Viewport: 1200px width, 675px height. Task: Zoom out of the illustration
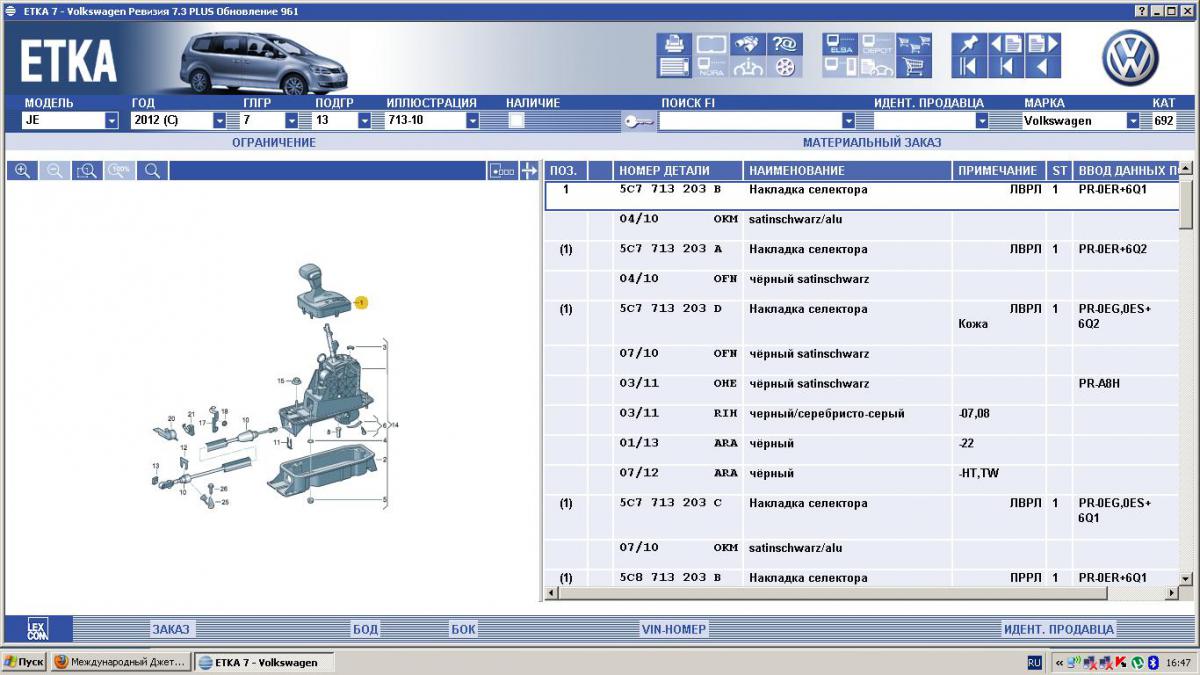click(x=55, y=171)
